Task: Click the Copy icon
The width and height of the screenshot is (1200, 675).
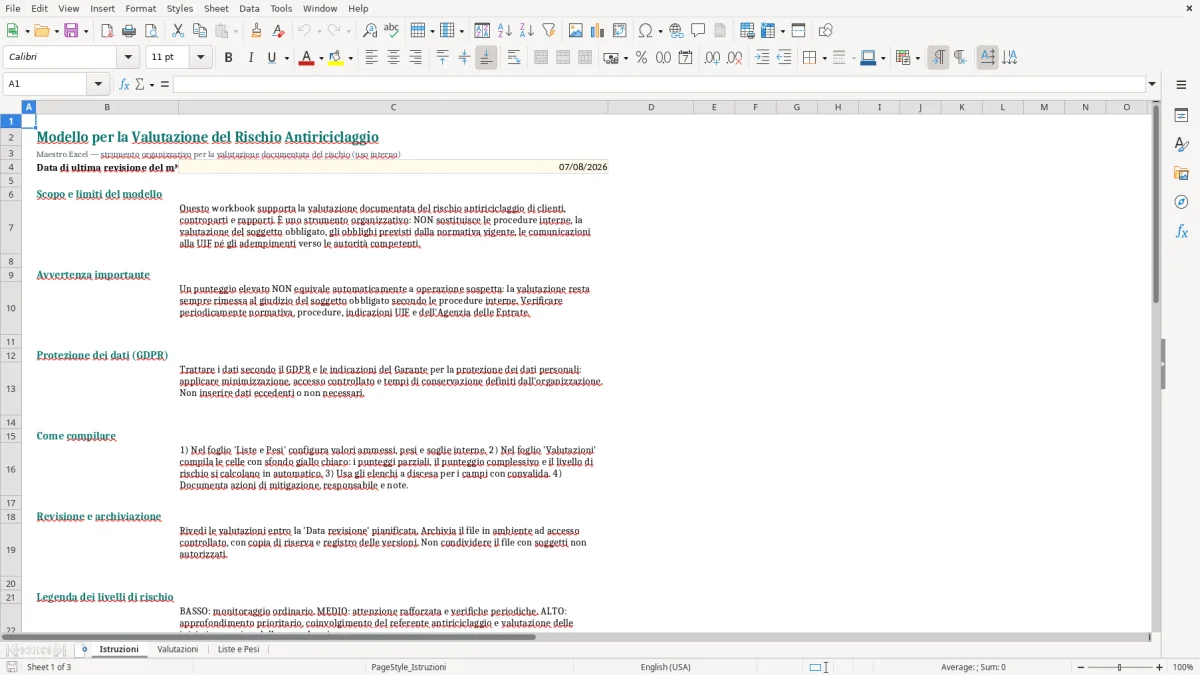Action: tap(200, 31)
